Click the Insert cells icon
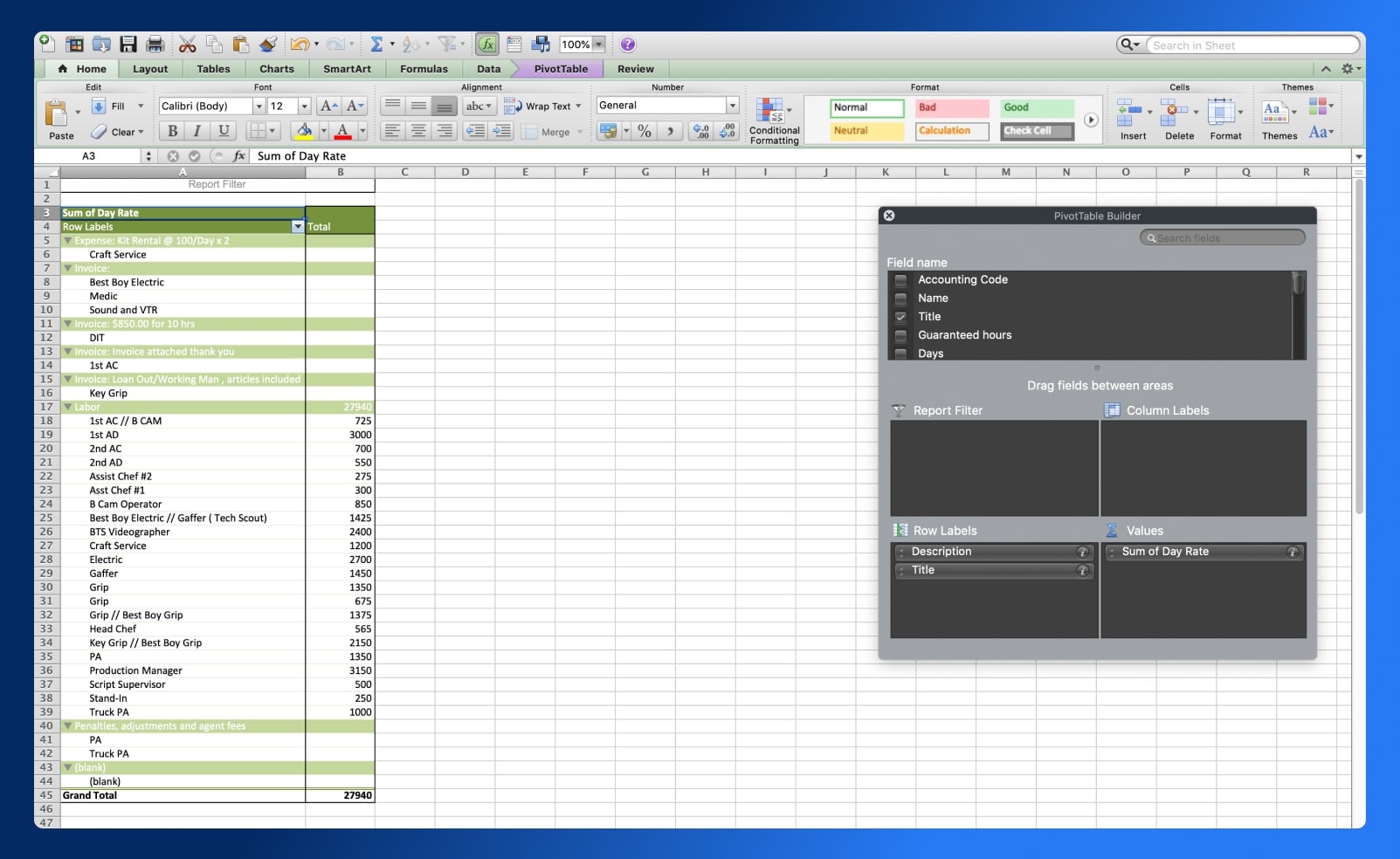Image resolution: width=1400 pixels, height=859 pixels. (1129, 112)
